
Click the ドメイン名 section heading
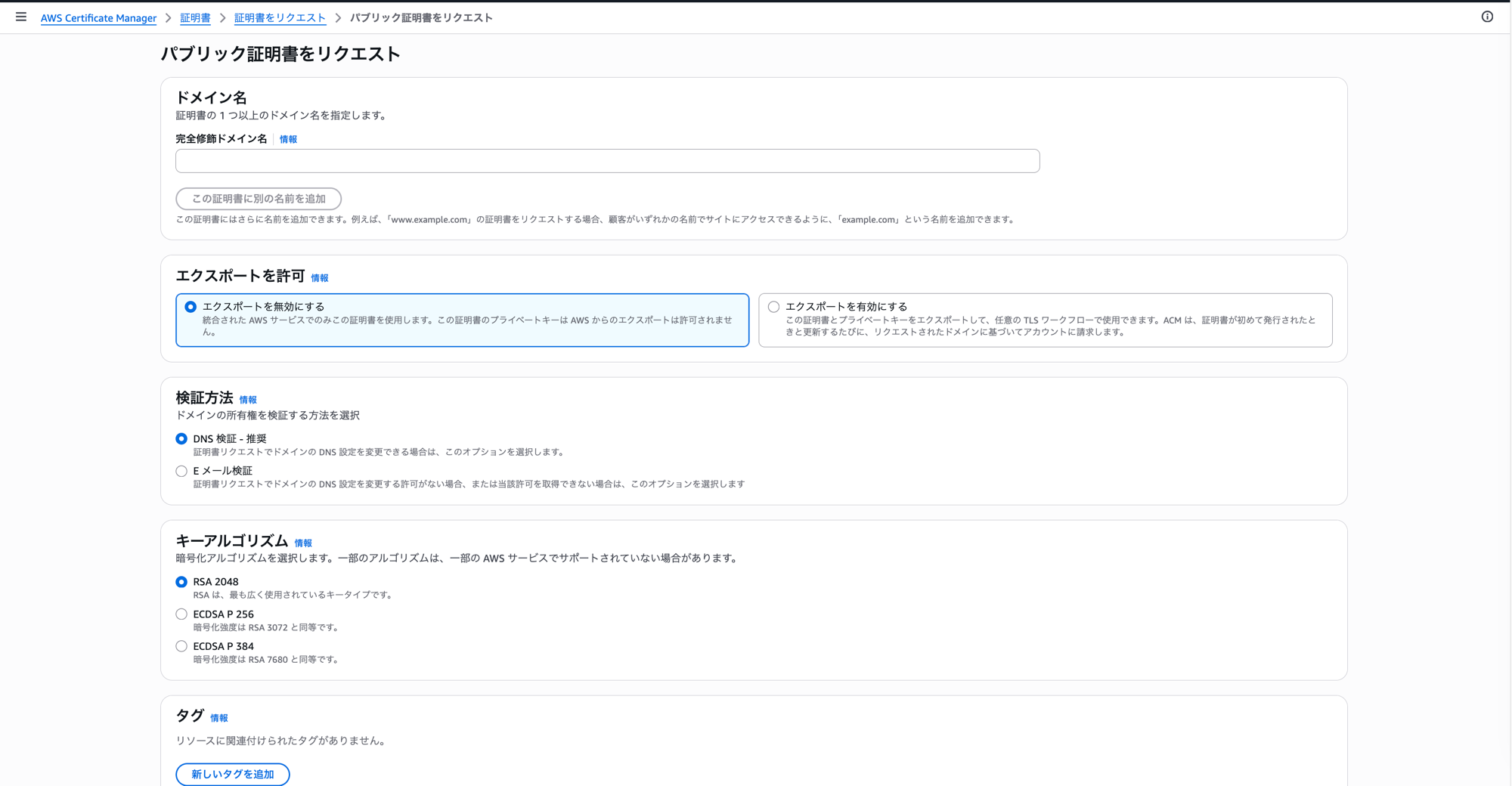coord(212,97)
